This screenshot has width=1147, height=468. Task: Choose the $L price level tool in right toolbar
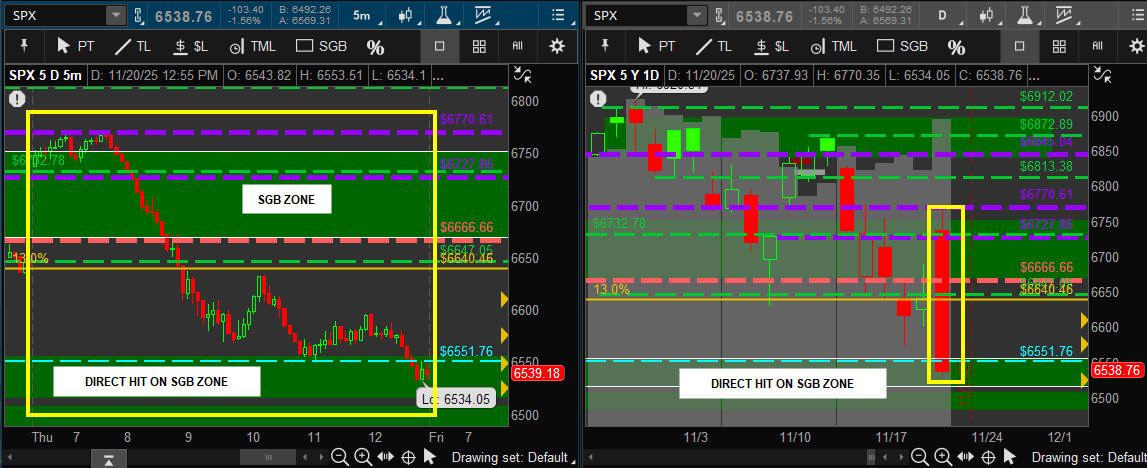click(x=771, y=47)
